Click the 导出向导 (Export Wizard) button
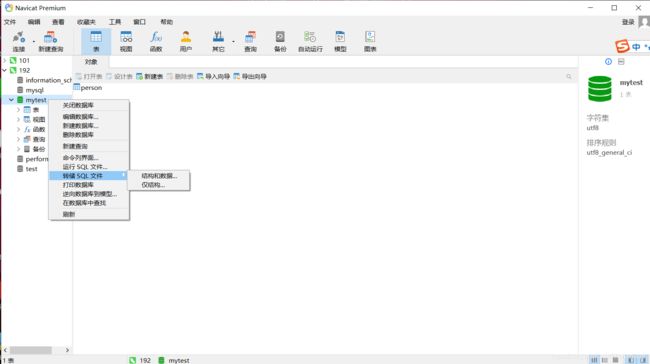The image size is (650, 364). 250,76
